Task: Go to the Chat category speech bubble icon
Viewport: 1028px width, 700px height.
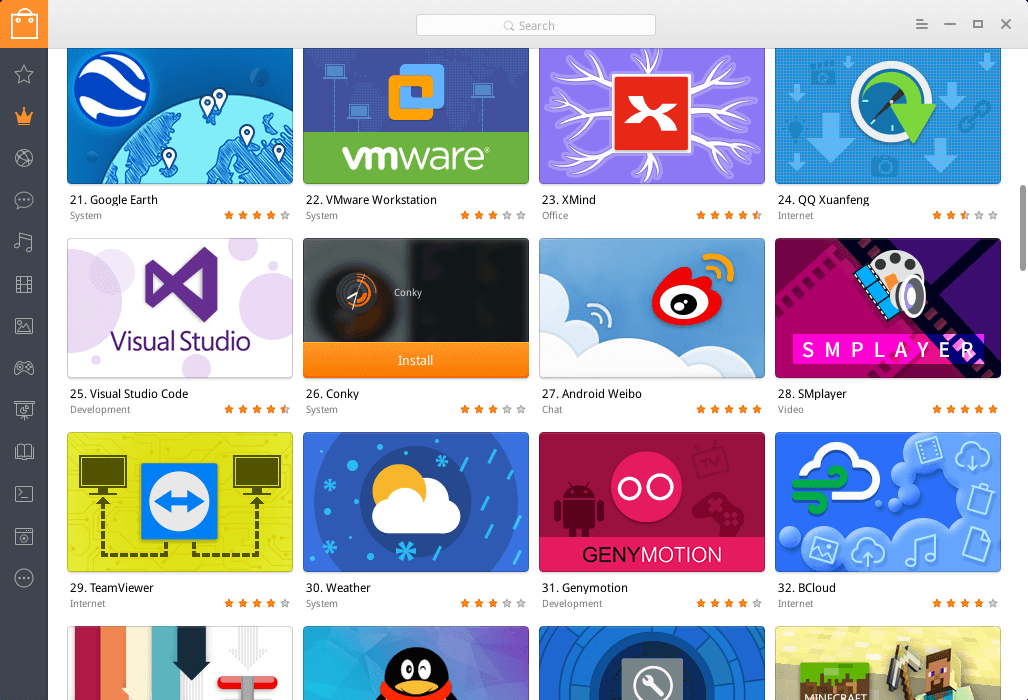Action: tap(24, 200)
